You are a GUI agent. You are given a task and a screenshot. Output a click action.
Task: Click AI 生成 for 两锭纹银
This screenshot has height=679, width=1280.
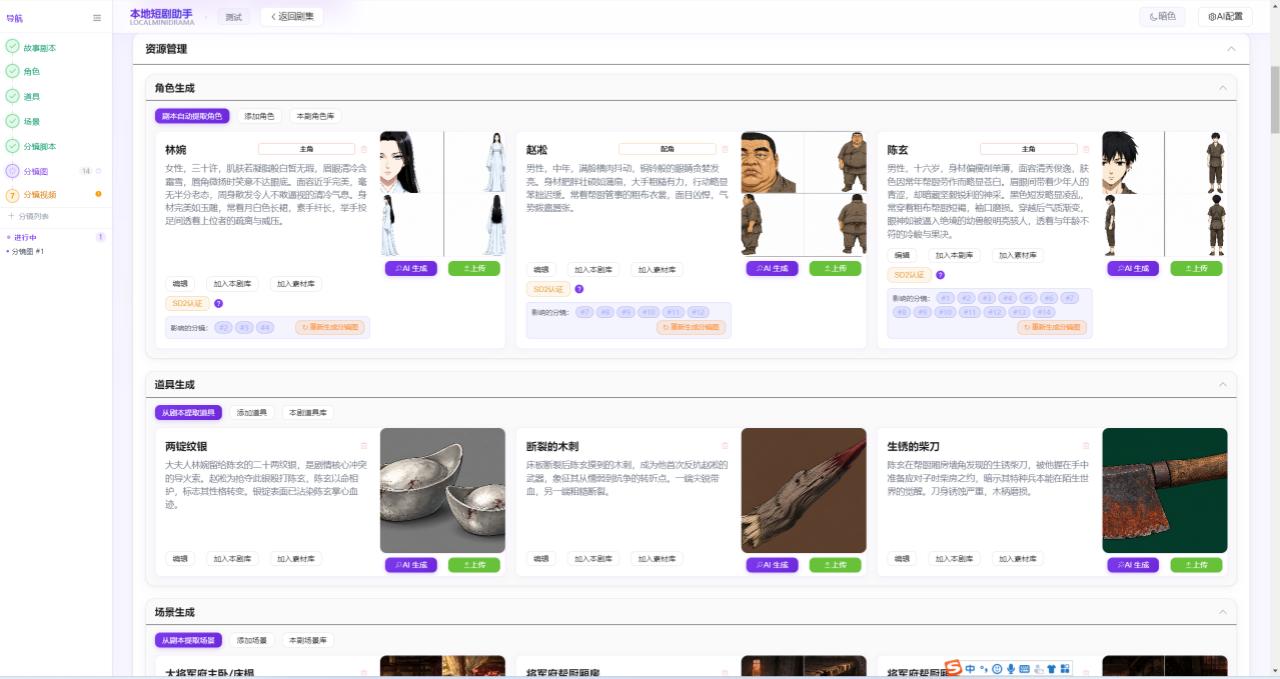(411, 565)
